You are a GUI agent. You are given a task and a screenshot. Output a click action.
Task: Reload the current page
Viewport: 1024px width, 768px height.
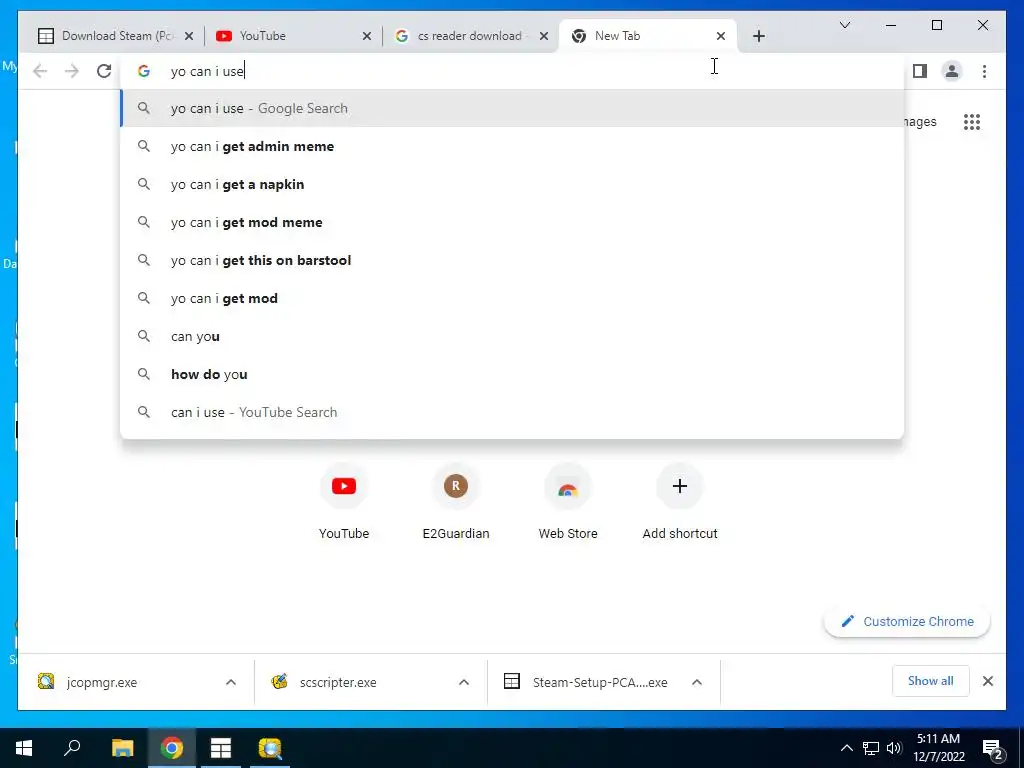[x=104, y=71]
